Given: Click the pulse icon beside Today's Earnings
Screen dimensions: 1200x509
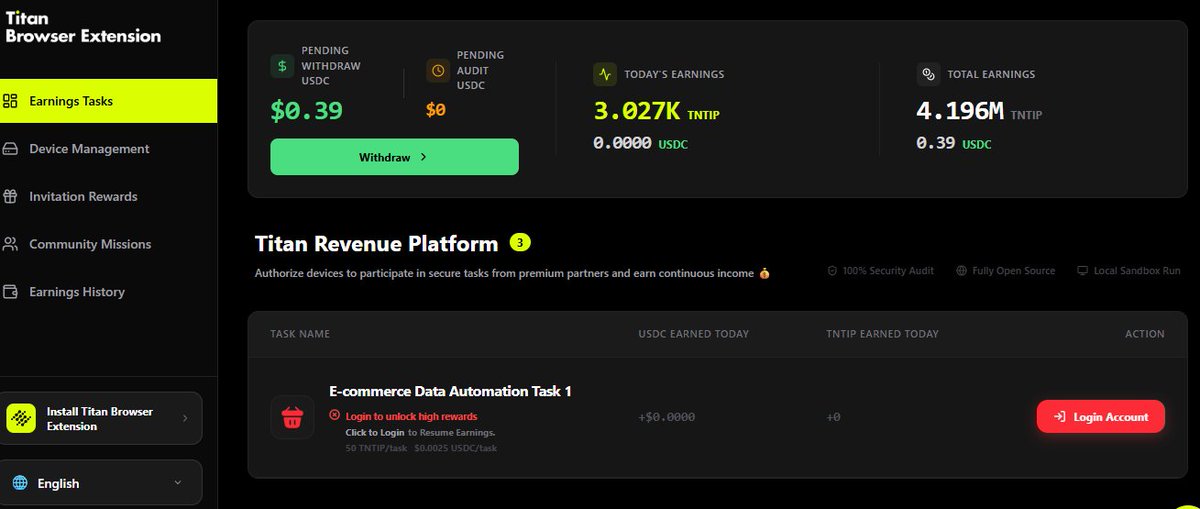Looking at the screenshot, I should (x=604, y=74).
